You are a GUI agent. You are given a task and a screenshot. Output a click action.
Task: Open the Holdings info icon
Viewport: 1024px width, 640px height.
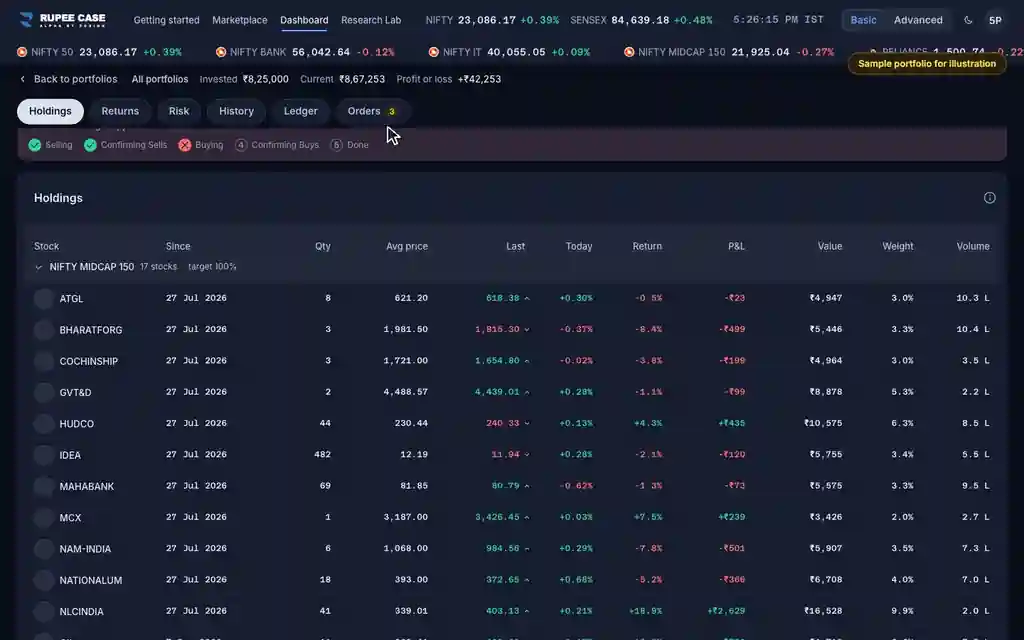pyautogui.click(x=989, y=198)
